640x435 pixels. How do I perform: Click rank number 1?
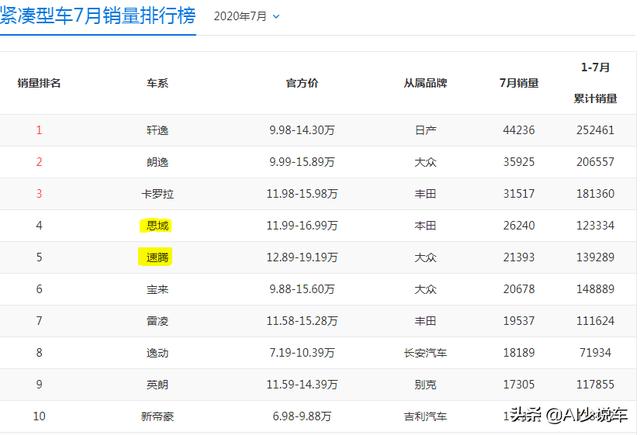39,130
